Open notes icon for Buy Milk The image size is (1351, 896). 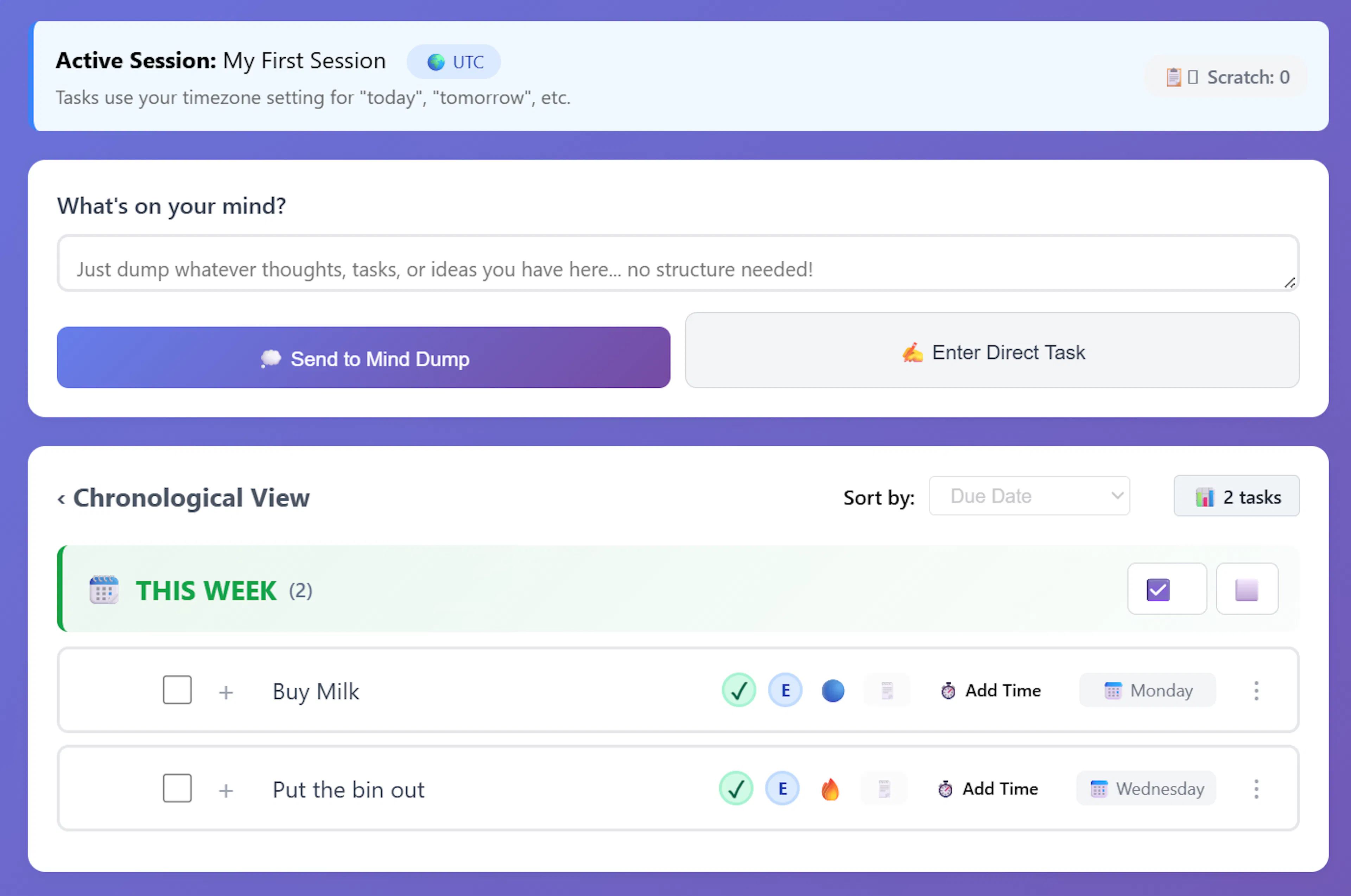pyautogui.click(x=887, y=690)
